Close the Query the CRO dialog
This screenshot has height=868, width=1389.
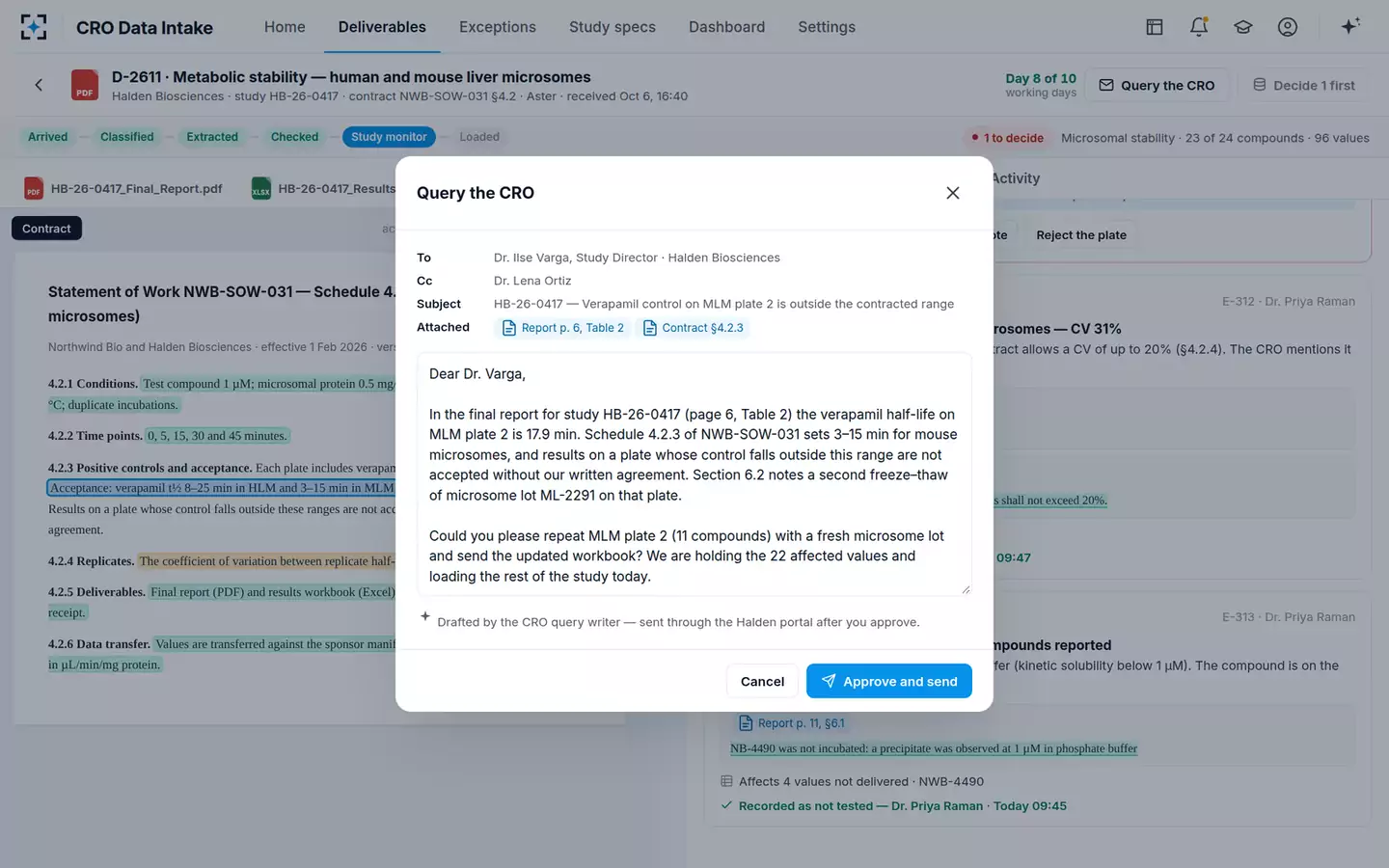point(953,193)
